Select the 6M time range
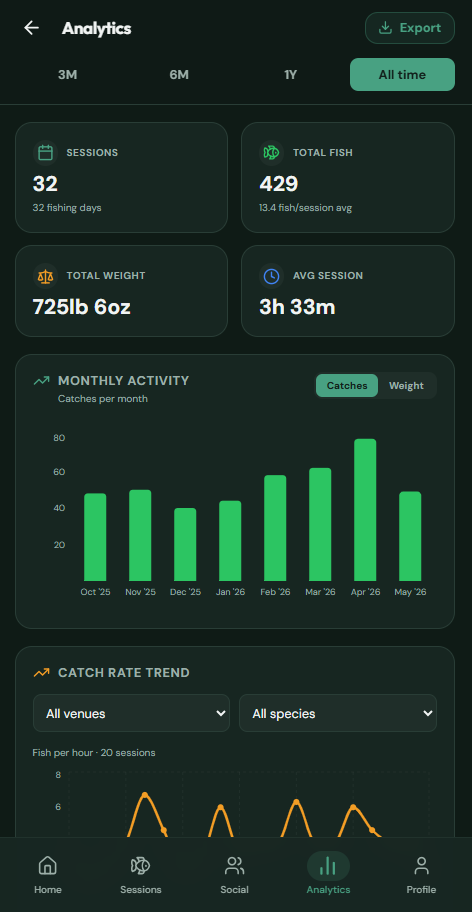 click(x=179, y=74)
